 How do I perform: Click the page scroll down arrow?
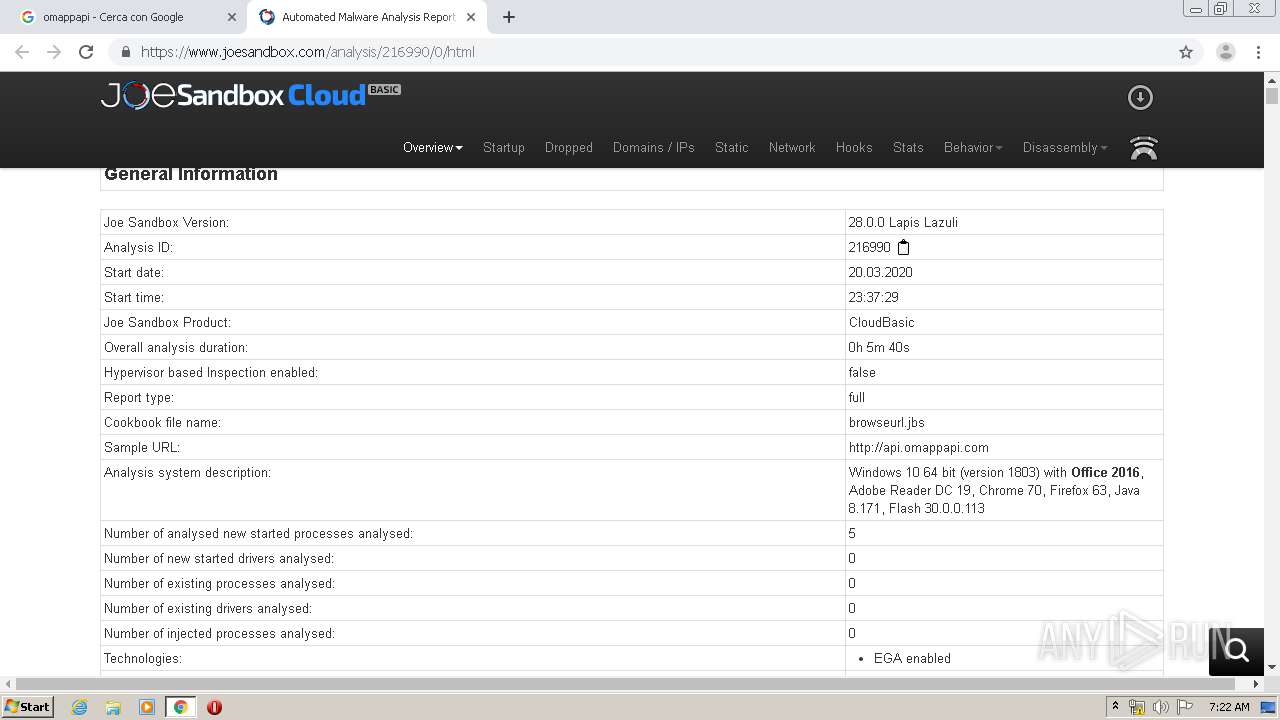pos(1272,667)
